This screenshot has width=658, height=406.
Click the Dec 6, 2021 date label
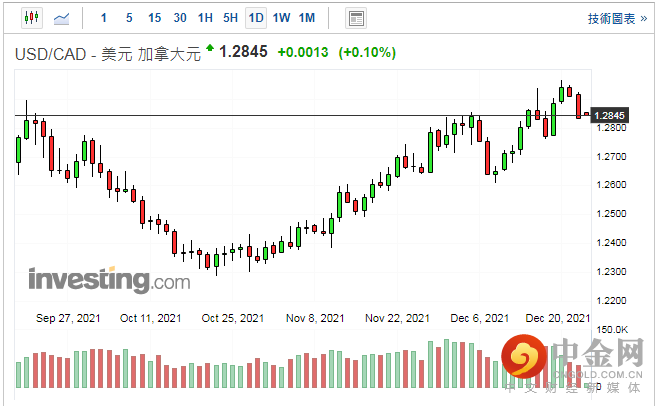click(479, 318)
